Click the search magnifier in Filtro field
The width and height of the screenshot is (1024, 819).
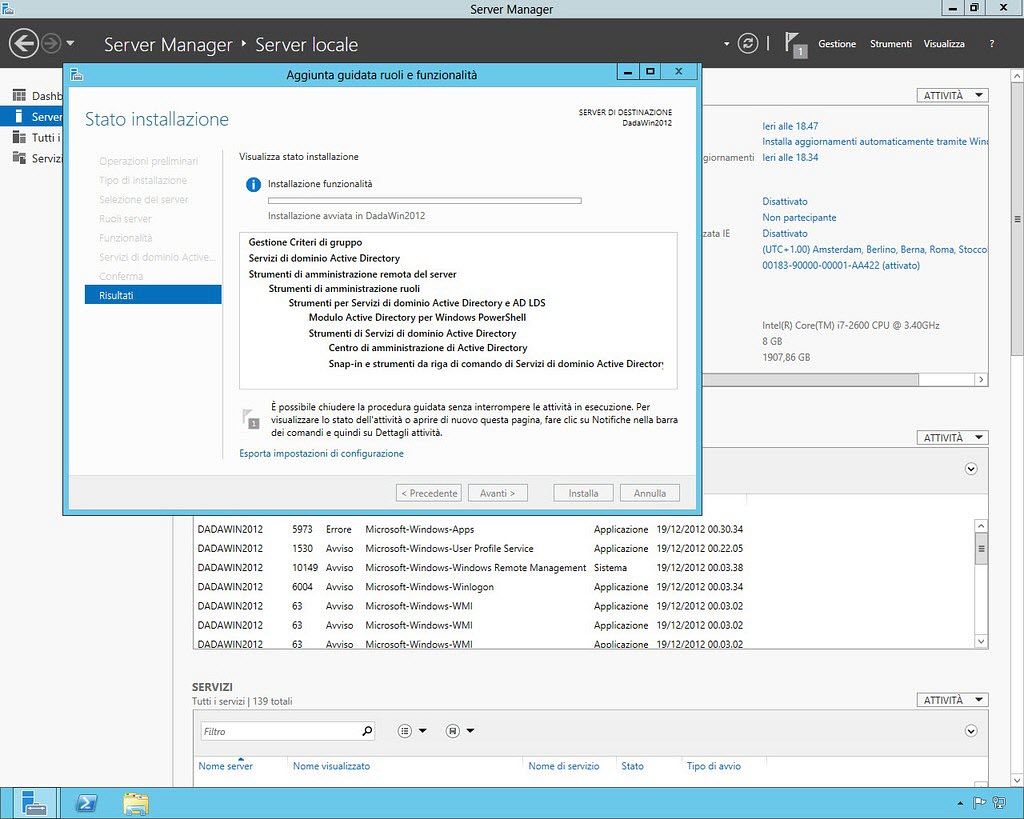367,731
